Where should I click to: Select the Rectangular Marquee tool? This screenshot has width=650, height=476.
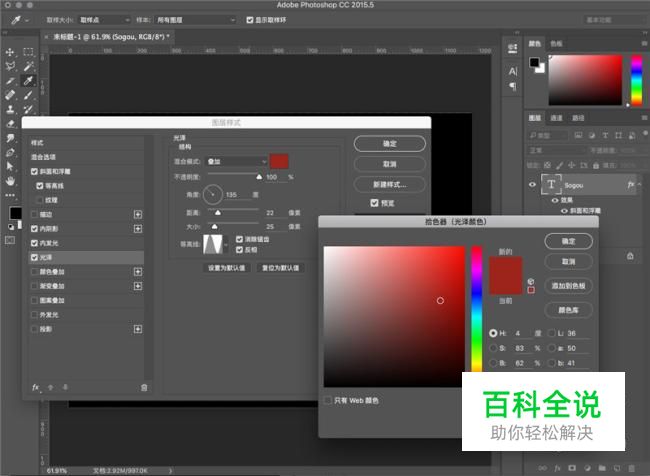pyautogui.click(x=28, y=52)
